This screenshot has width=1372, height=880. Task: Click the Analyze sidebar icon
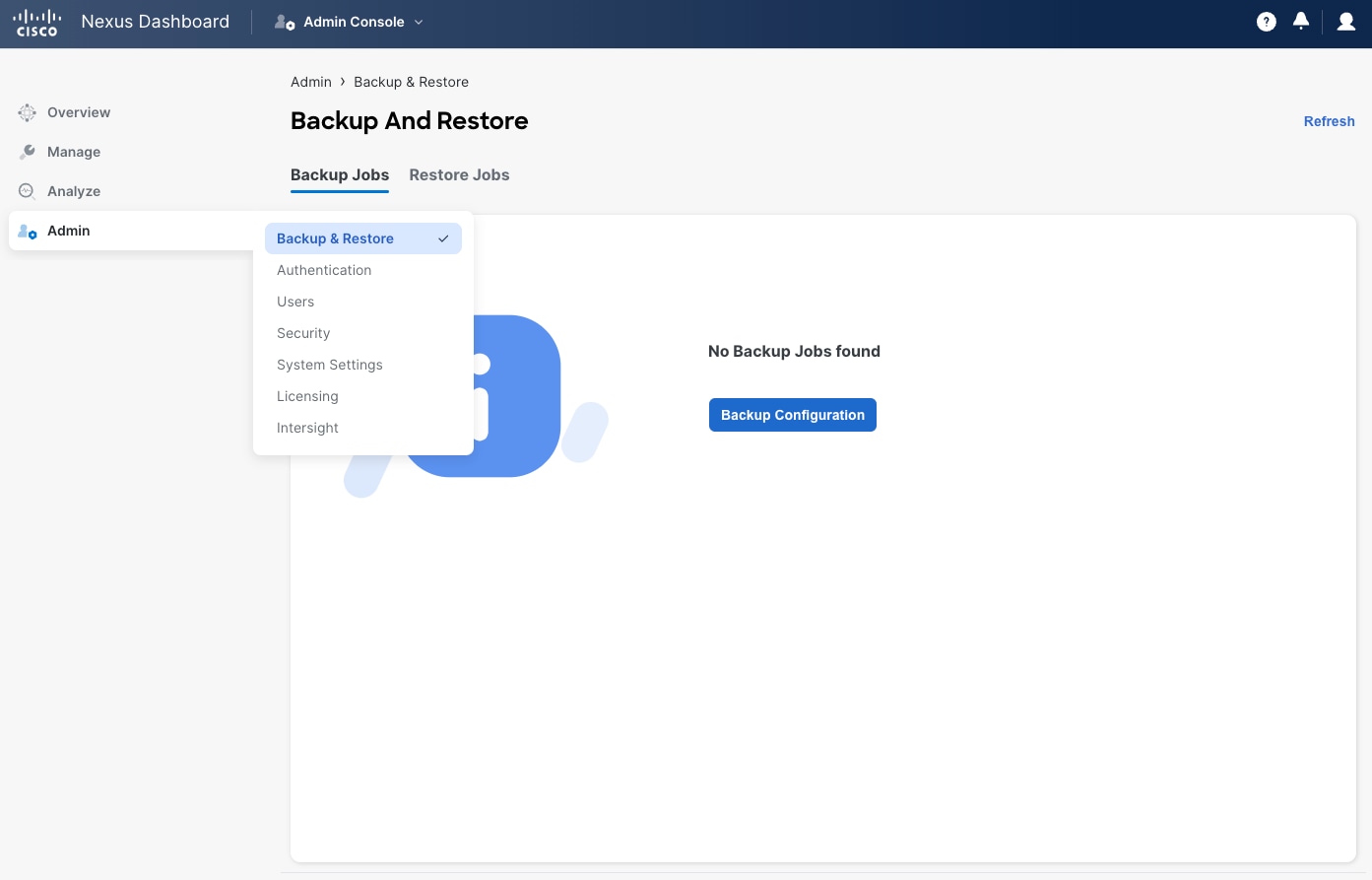(x=28, y=191)
